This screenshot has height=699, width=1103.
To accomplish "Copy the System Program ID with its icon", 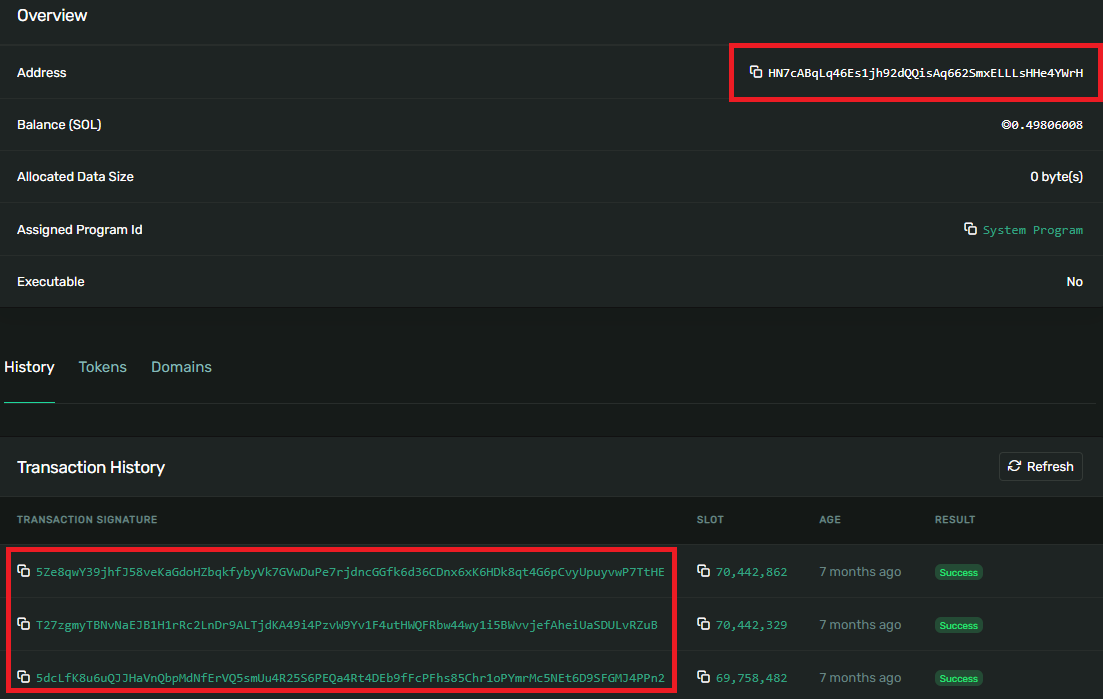I will pos(970,229).
